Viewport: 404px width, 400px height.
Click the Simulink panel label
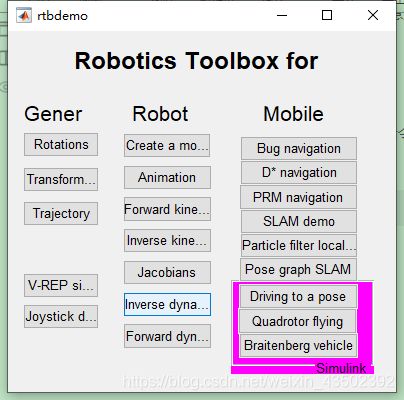point(341,368)
